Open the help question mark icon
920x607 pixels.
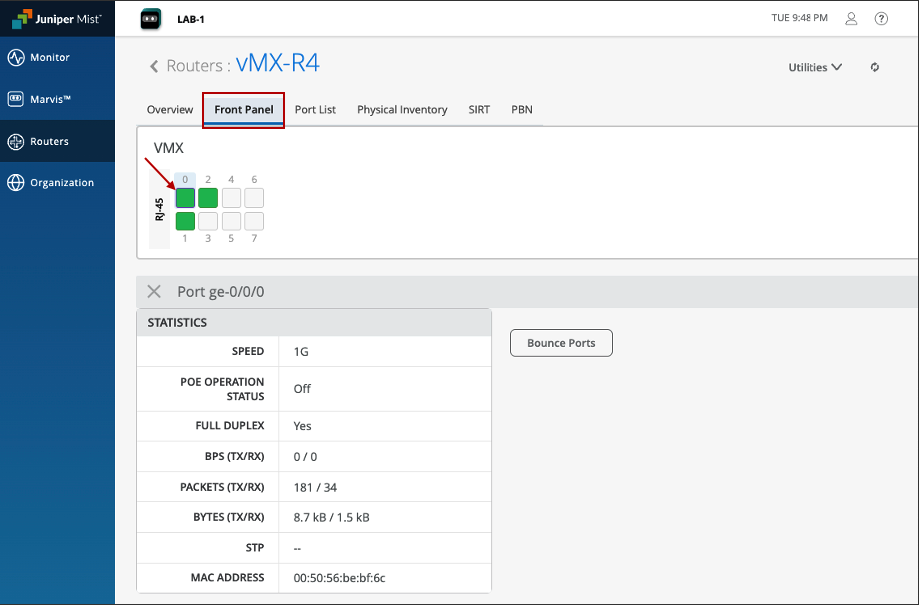(881, 18)
